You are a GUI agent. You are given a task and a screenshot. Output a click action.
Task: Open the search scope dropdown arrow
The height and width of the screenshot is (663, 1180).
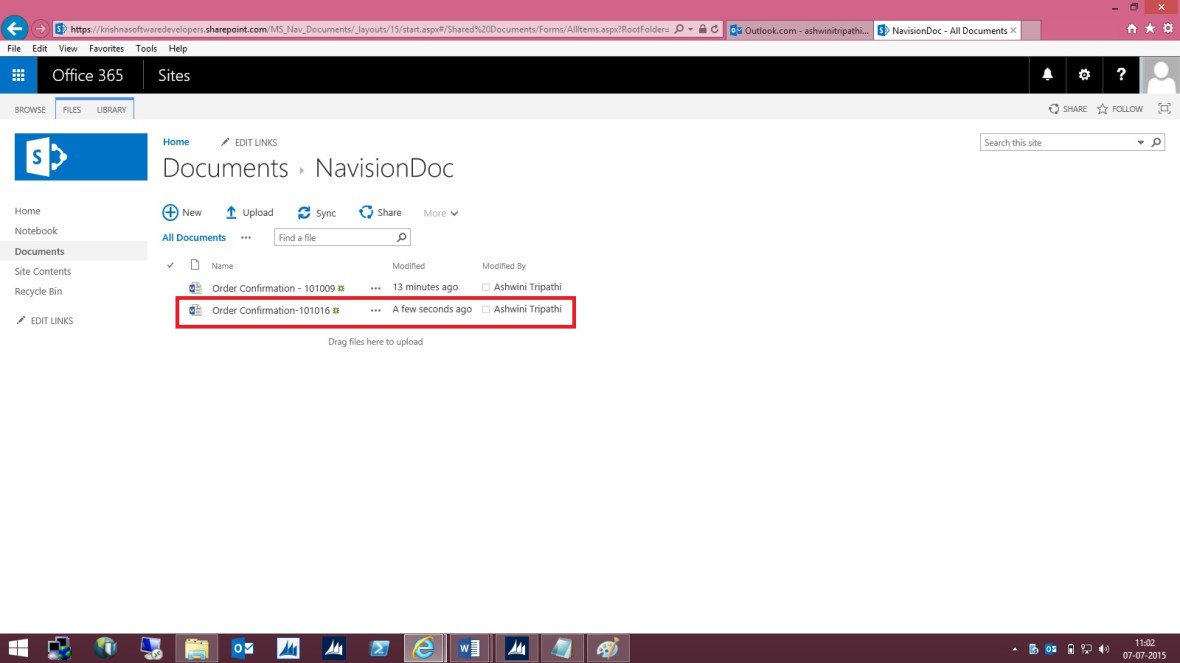[x=1141, y=142]
